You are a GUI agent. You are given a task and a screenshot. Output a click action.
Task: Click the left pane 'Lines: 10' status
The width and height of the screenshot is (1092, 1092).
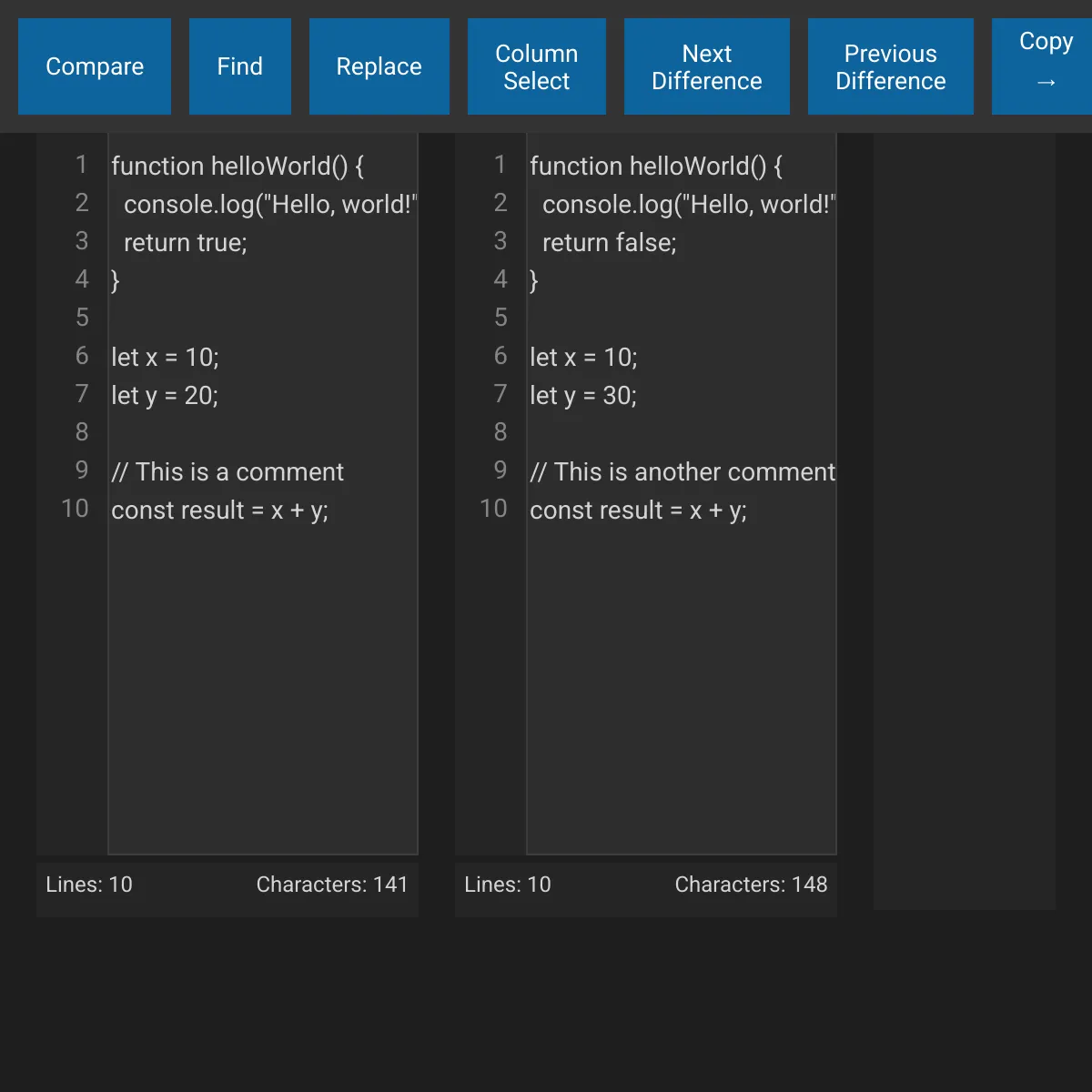click(x=89, y=885)
